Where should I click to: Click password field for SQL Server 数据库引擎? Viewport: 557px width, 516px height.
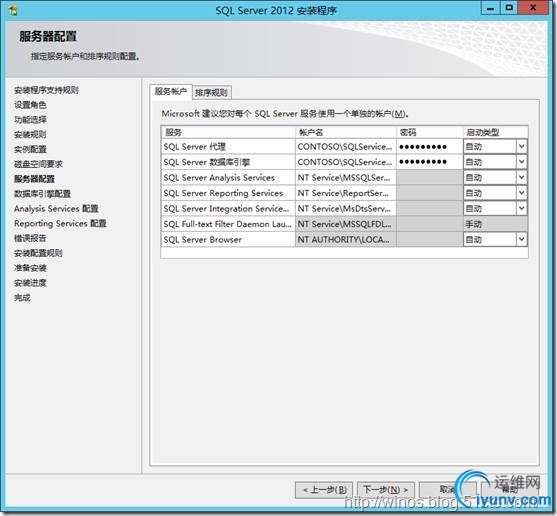[x=429, y=162]
